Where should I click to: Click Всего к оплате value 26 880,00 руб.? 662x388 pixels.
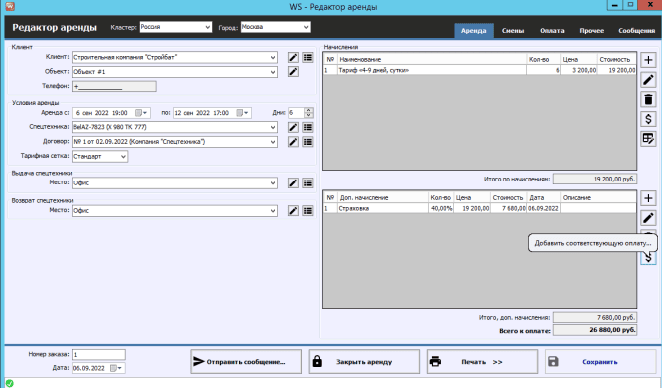click(595, 330)
